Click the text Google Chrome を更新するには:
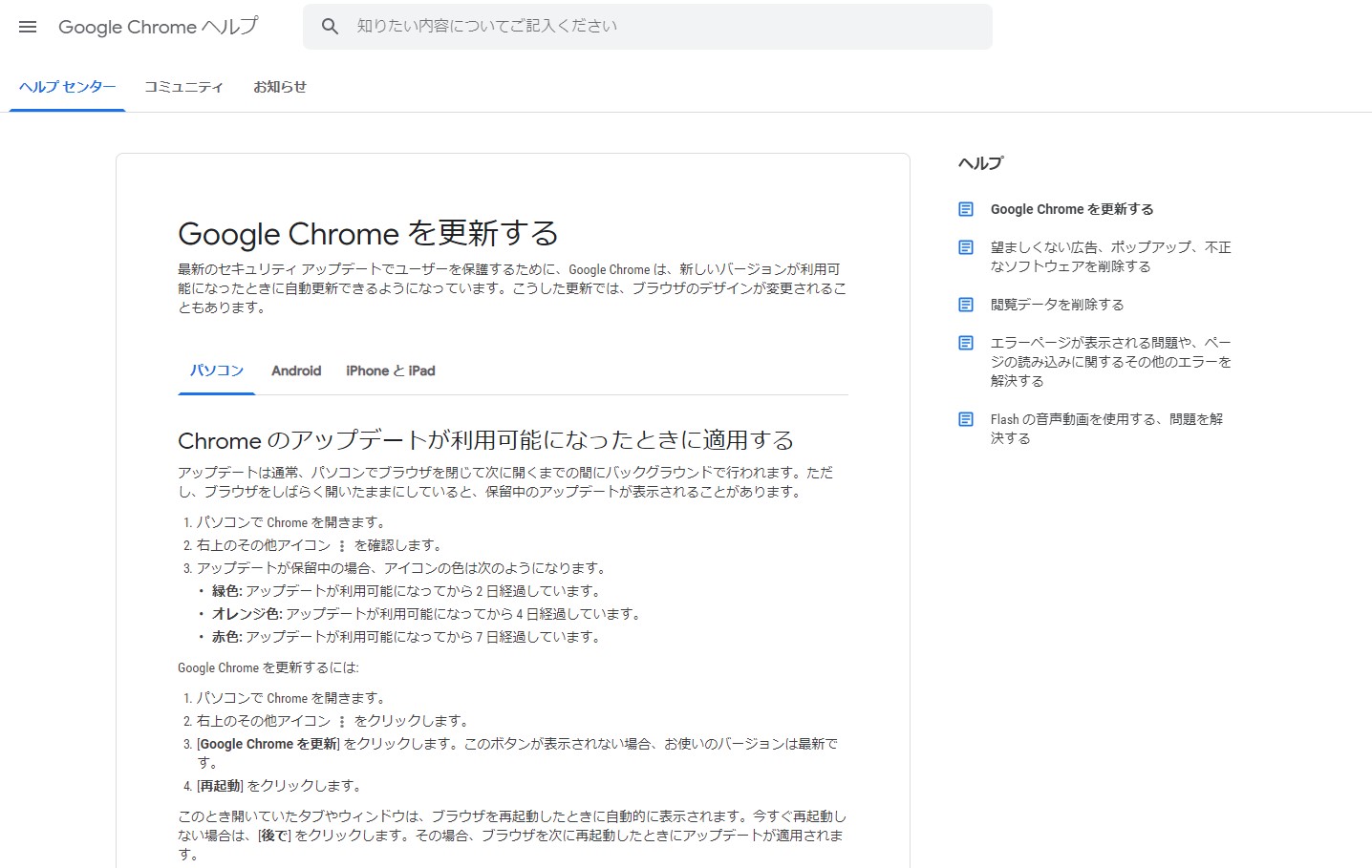This screenshot has width=1372, height=868. (x=268, y=667)
